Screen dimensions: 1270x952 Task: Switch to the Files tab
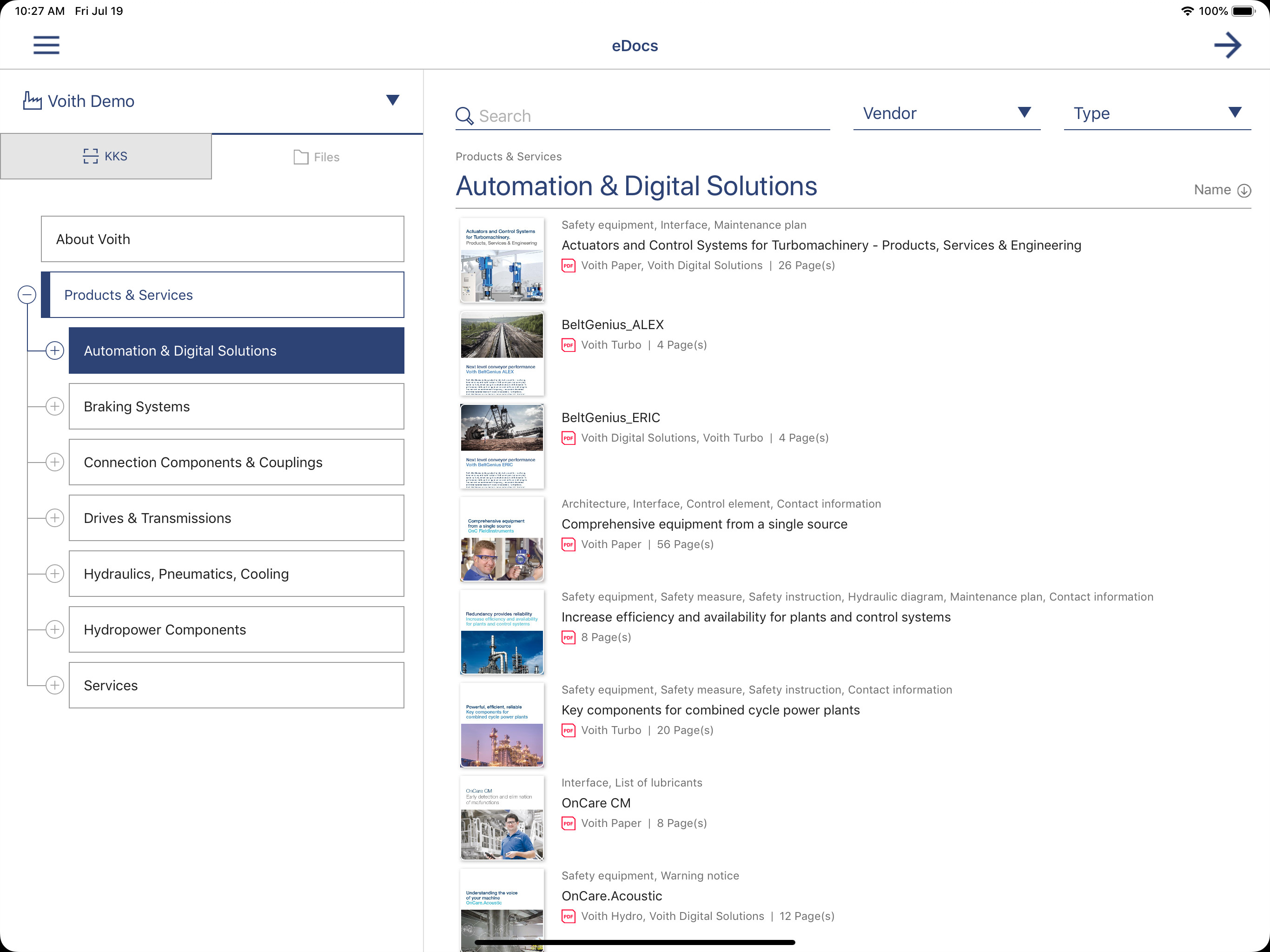coord(317,157)
